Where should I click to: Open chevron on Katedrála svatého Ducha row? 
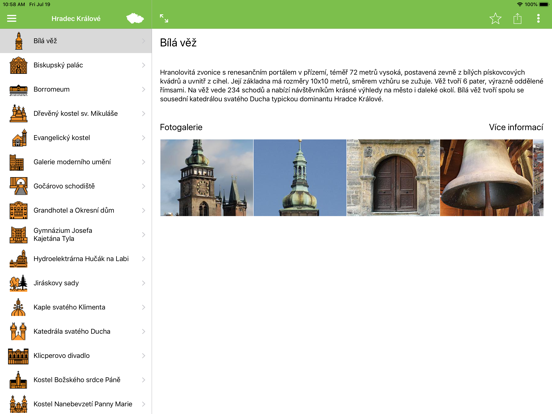(144, 331)
